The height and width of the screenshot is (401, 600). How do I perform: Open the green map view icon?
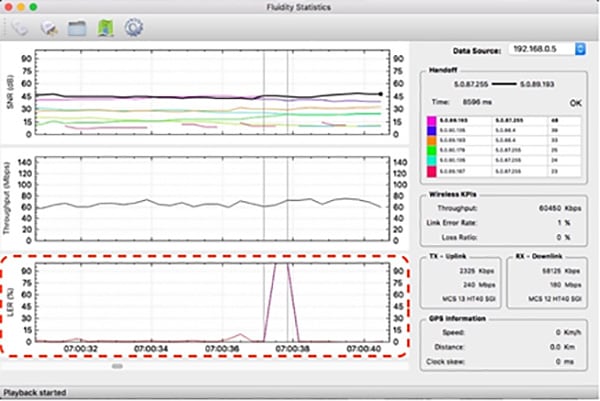[x=104, y=26]
